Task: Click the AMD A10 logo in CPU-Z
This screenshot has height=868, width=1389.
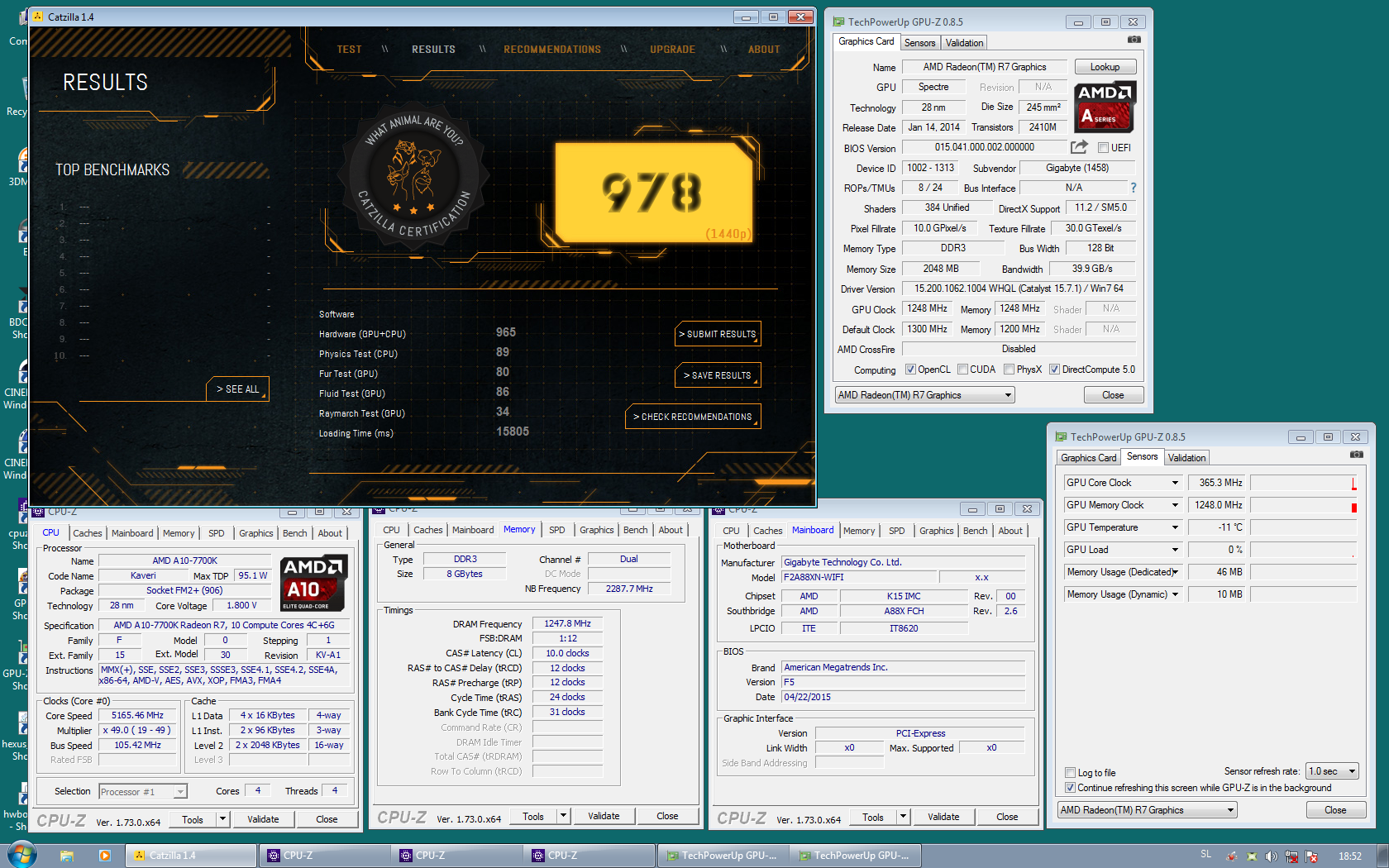Action: click(313, 583)
